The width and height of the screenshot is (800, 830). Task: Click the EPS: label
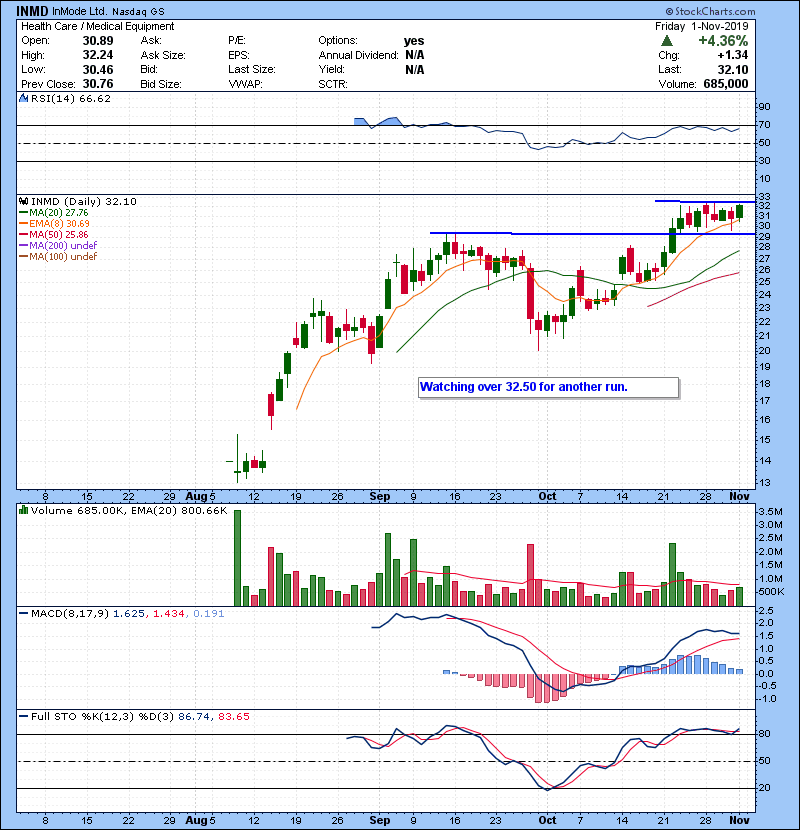[239, 55]
